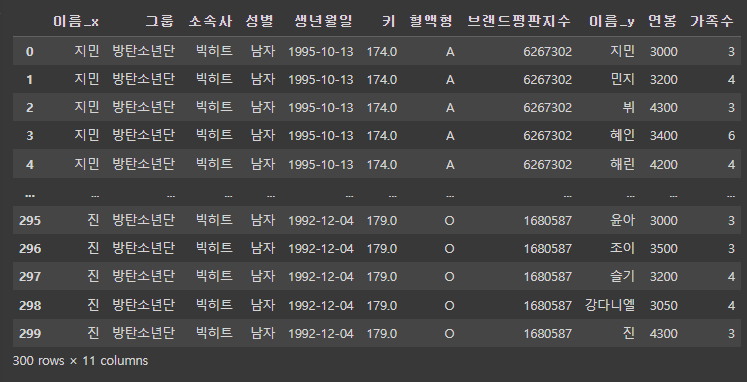Image resolution: width=747 pixels, height=382 pixels.
Task: Select row index 298
Action: pyautogui.click(x=30, y=305)
